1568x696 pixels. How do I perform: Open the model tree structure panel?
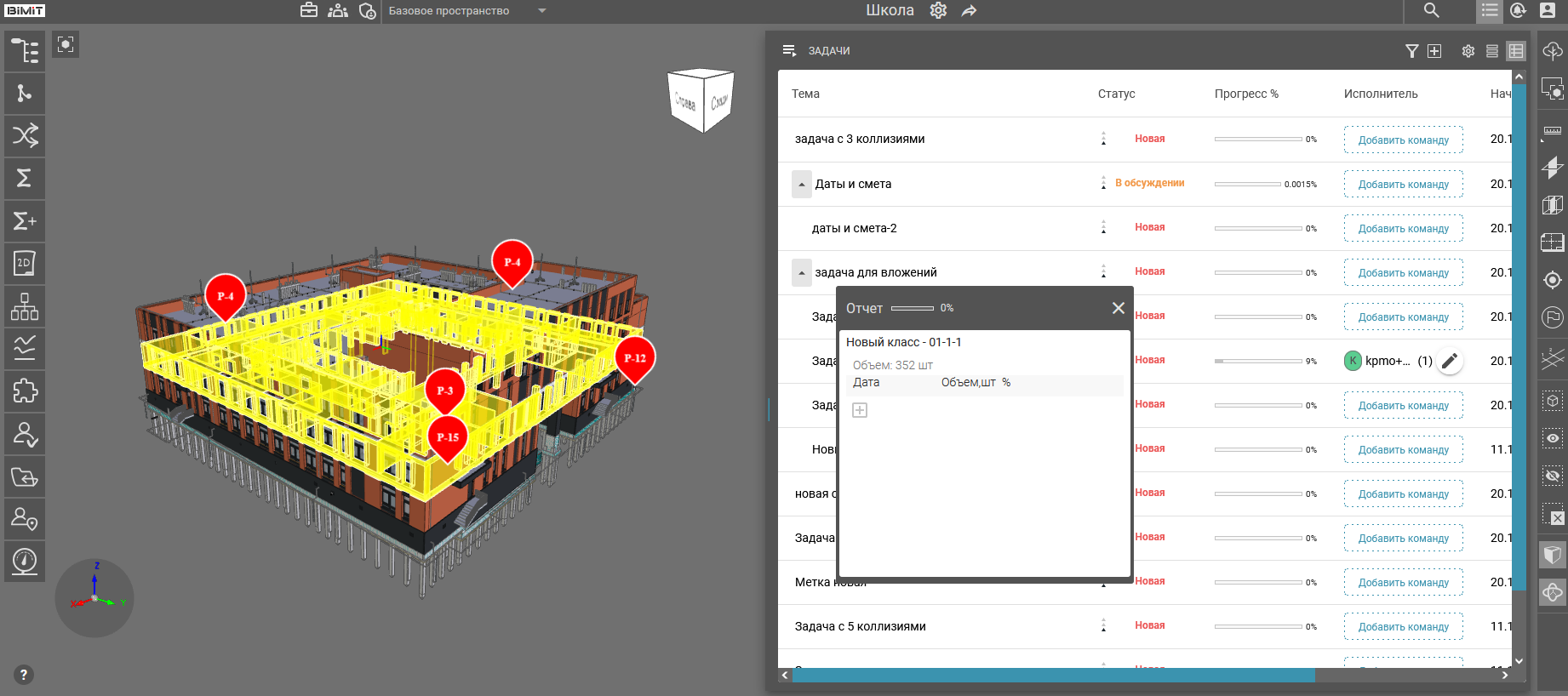(25, 51)
